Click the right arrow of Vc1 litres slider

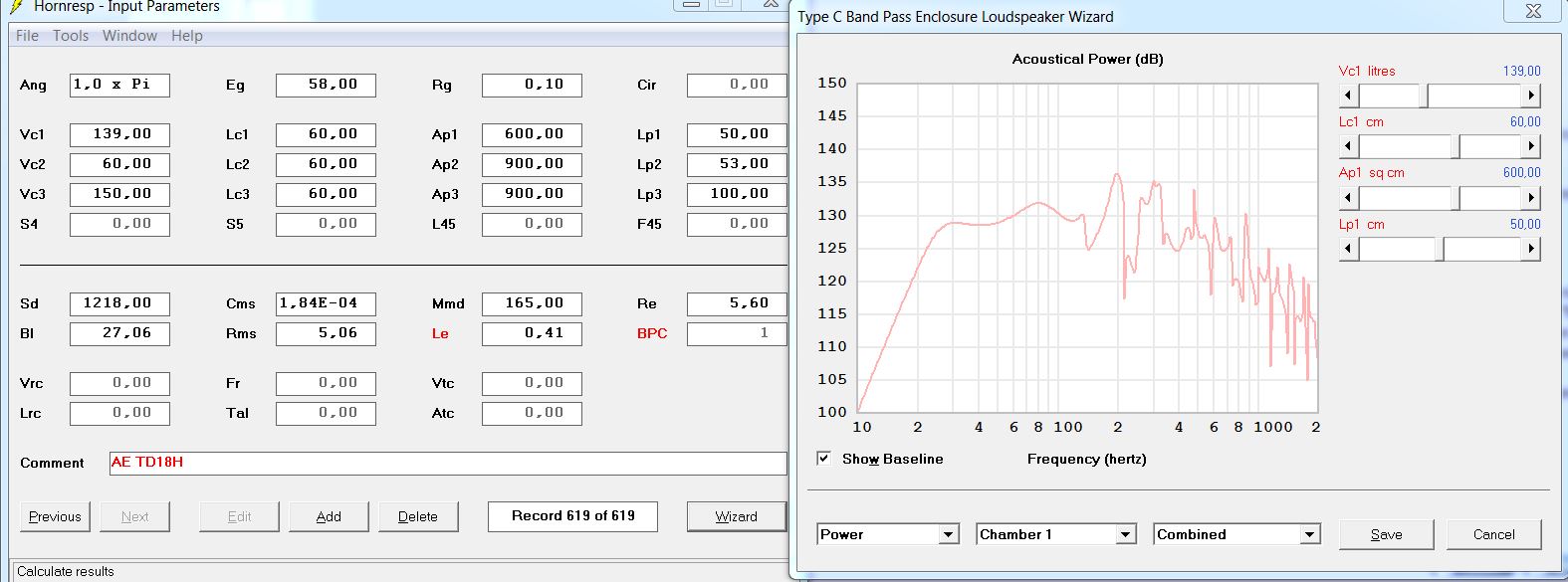(1531, 96)
